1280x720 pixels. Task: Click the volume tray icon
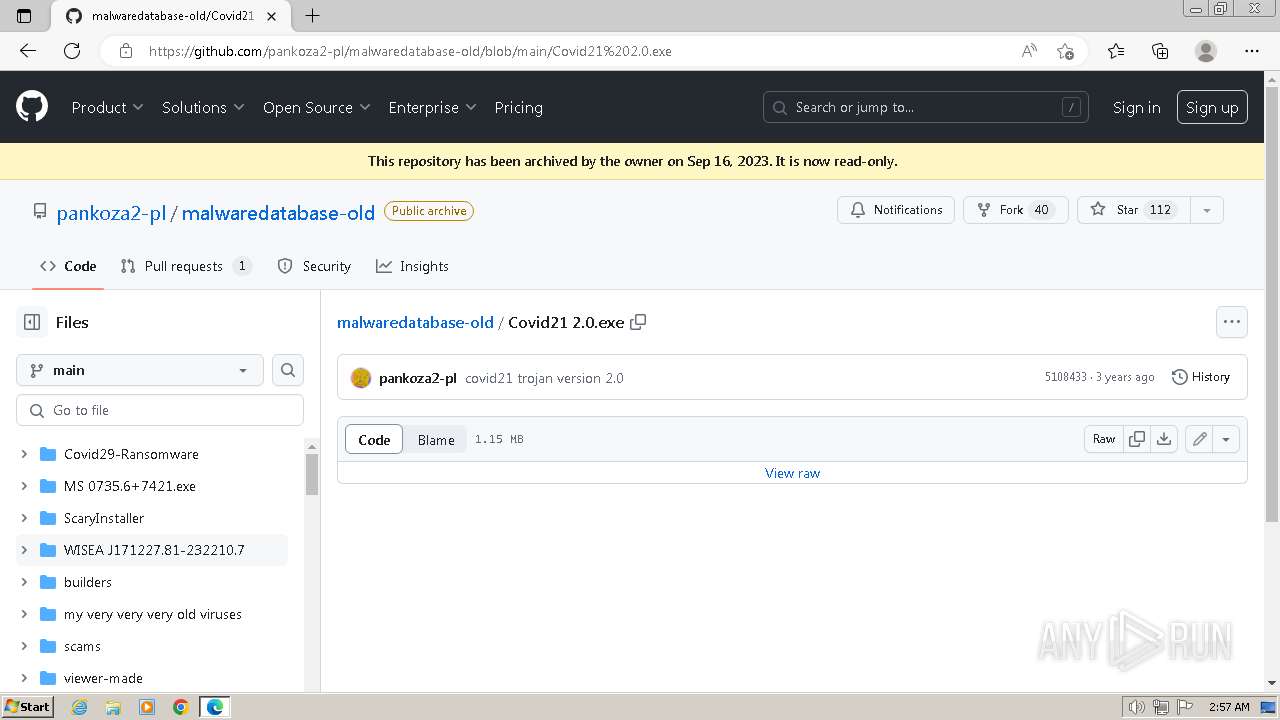click(1137, 707)
